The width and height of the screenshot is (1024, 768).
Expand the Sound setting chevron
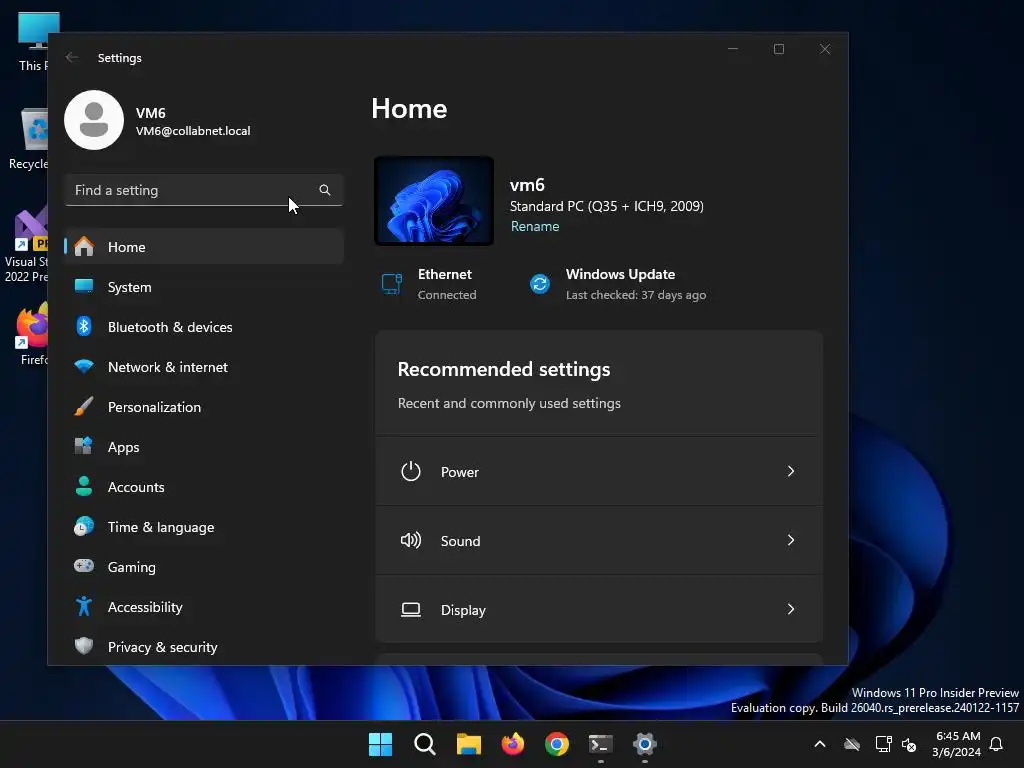pyautogui.click(x=791, y=540)
